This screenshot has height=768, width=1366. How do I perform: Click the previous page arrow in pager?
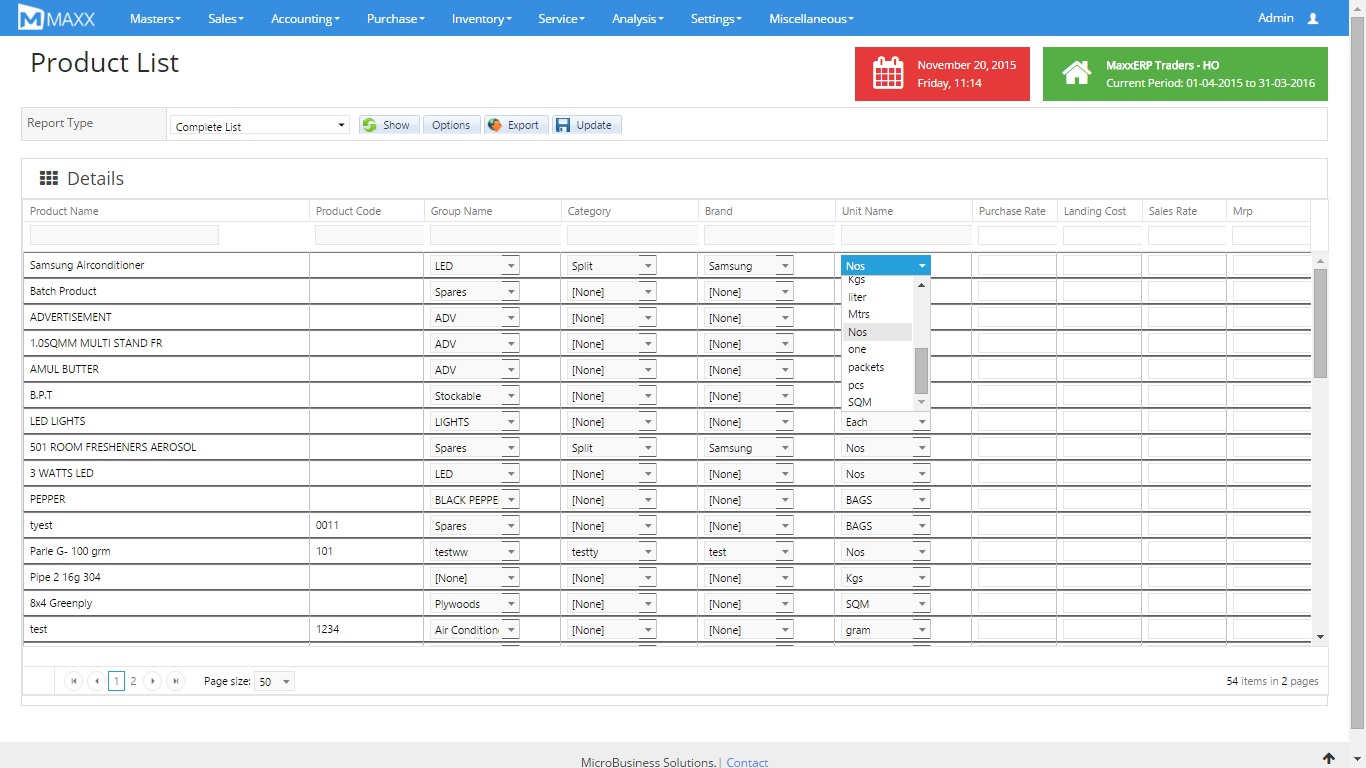click(x=96, y=681)
